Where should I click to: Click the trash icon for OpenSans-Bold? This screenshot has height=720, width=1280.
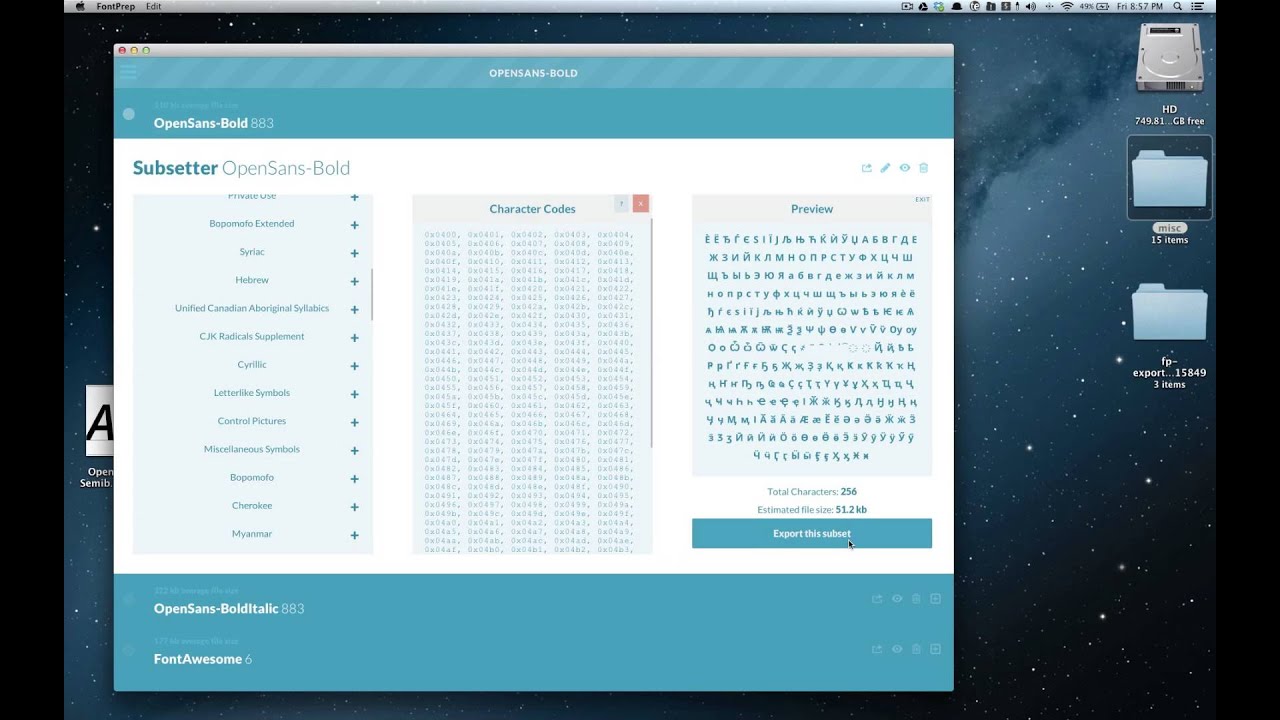click(x=923, y=168)
